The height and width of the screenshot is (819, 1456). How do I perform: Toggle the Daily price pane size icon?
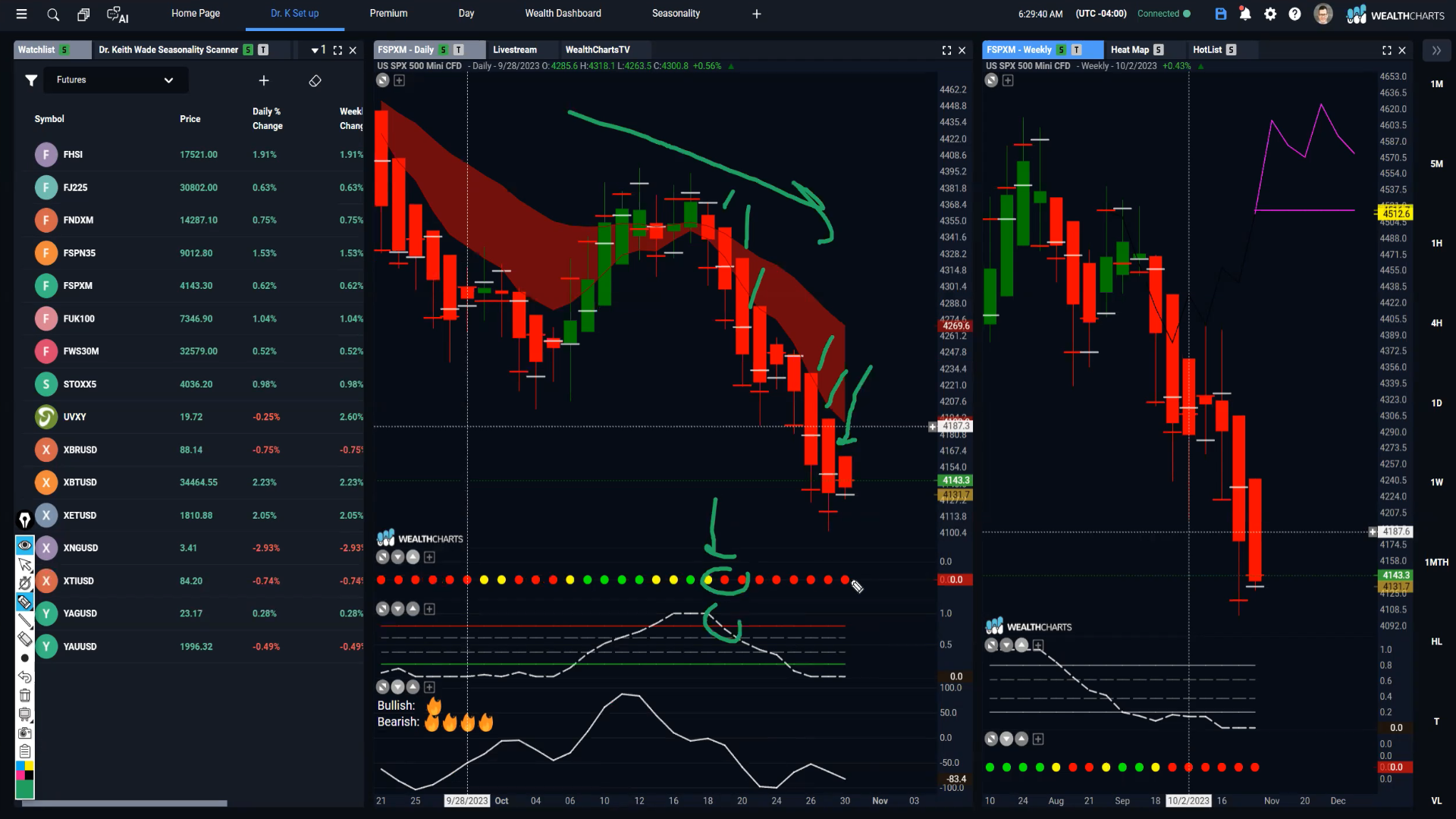click(383, 80)
